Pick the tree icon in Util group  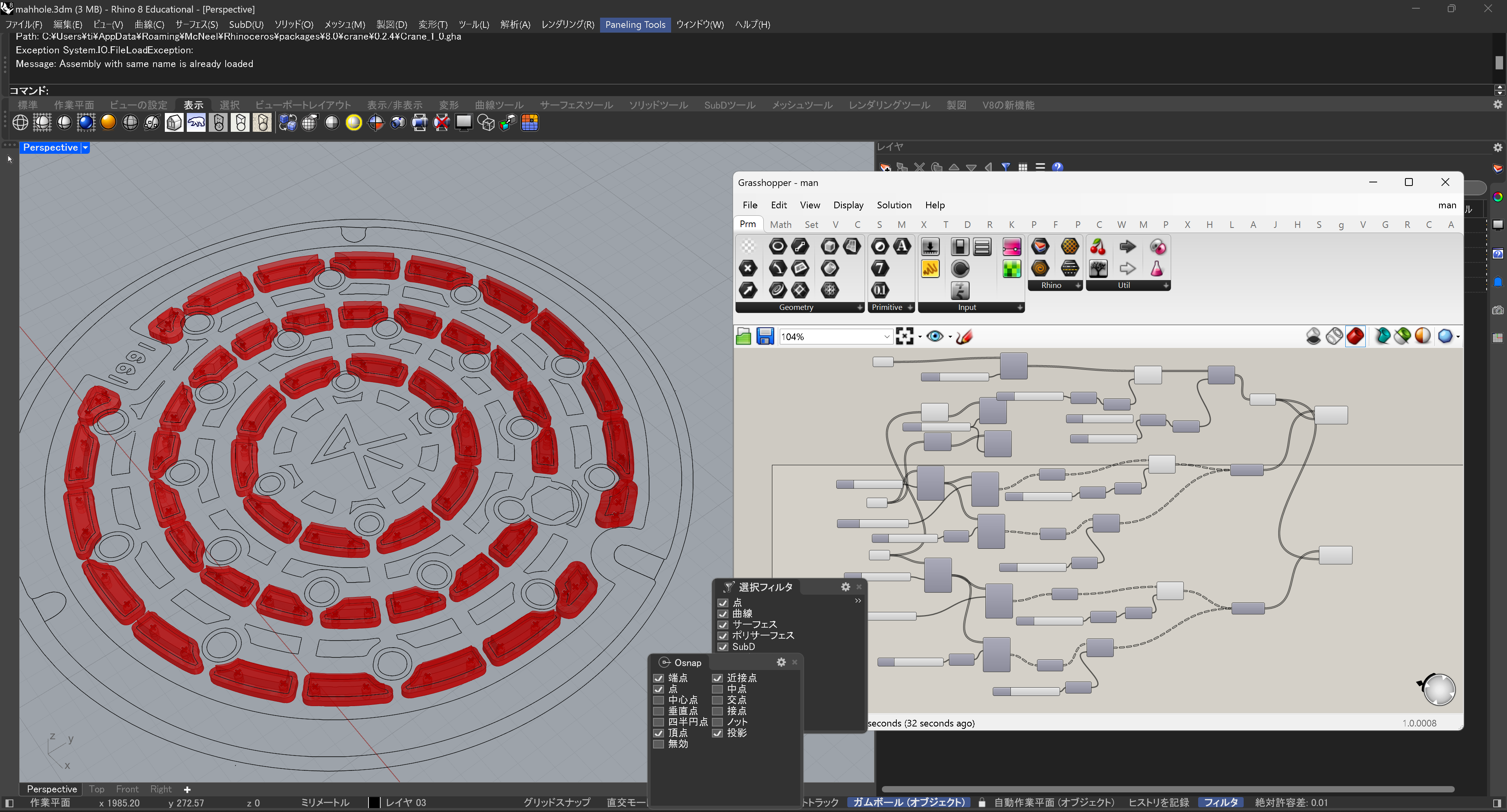coord(1098,268)
